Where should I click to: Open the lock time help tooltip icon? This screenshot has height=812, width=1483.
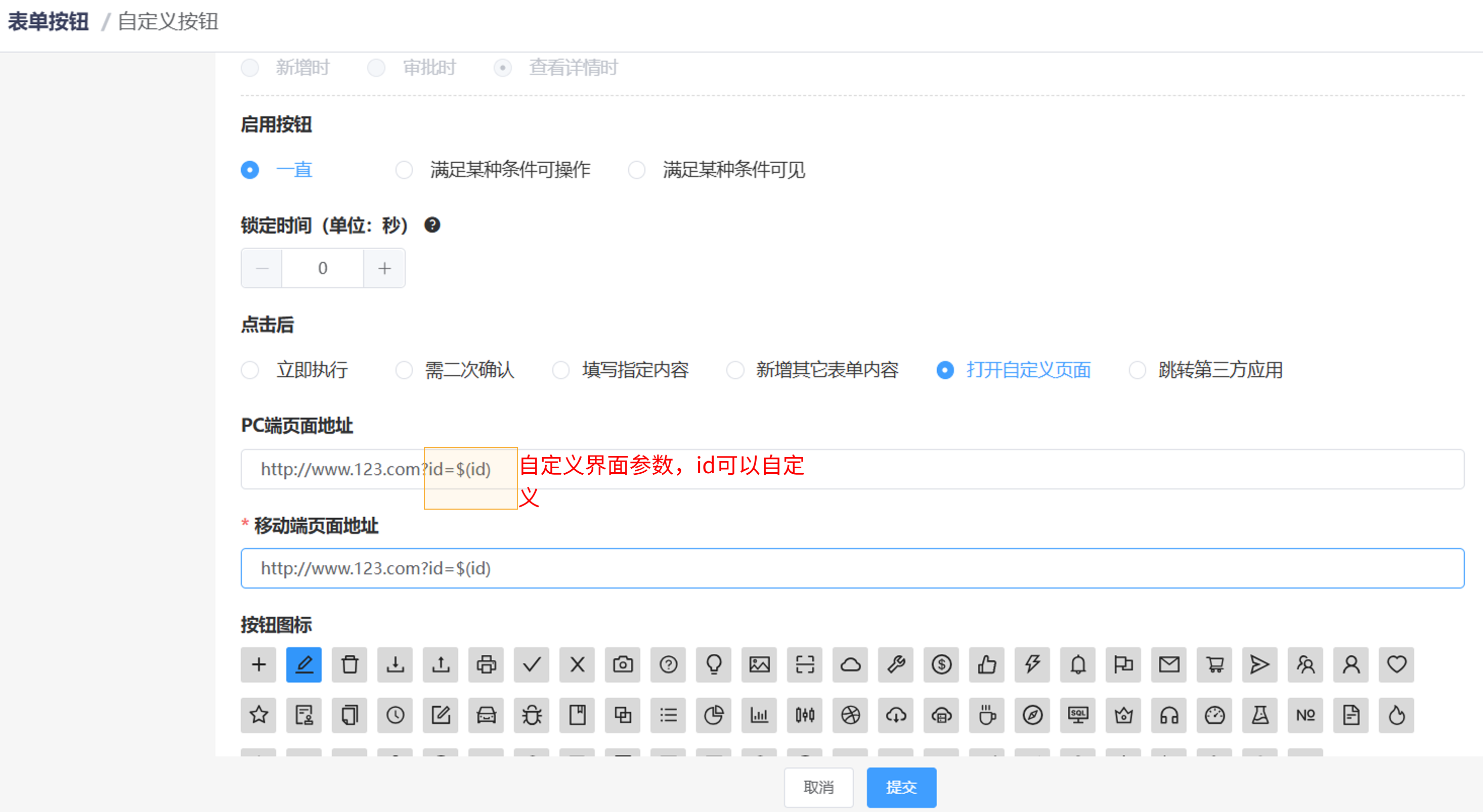click(432, 225)
